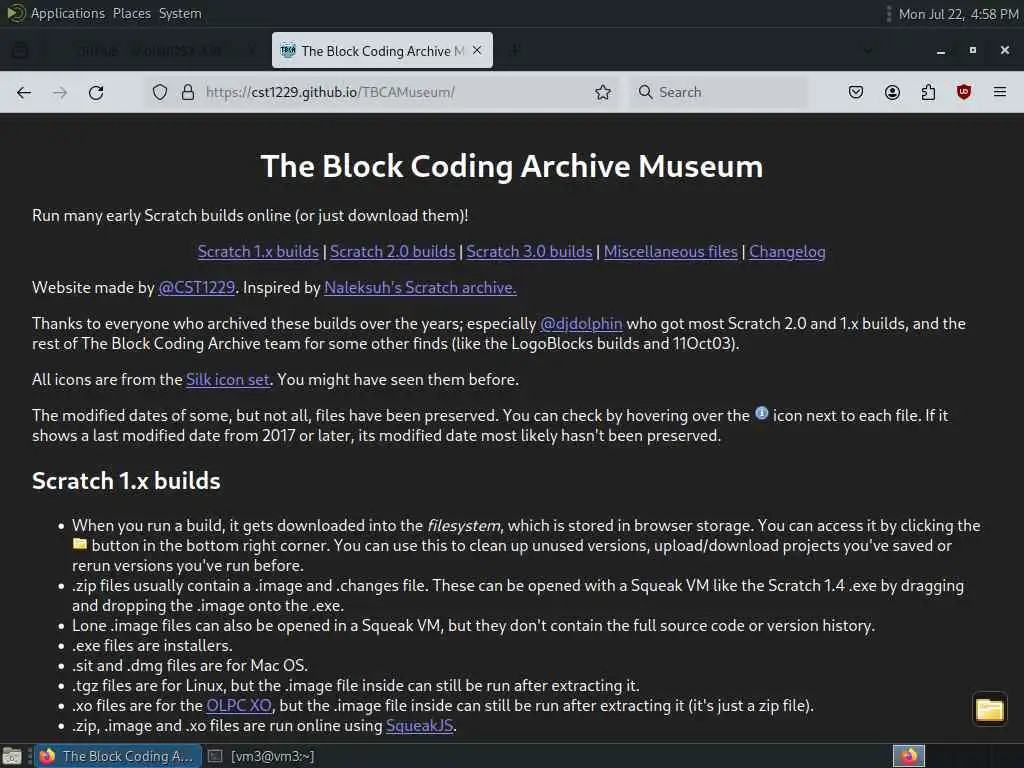Open the uBlock Origin extension icon
Screen dimensions: 1024x768
[x=964, y=92]
